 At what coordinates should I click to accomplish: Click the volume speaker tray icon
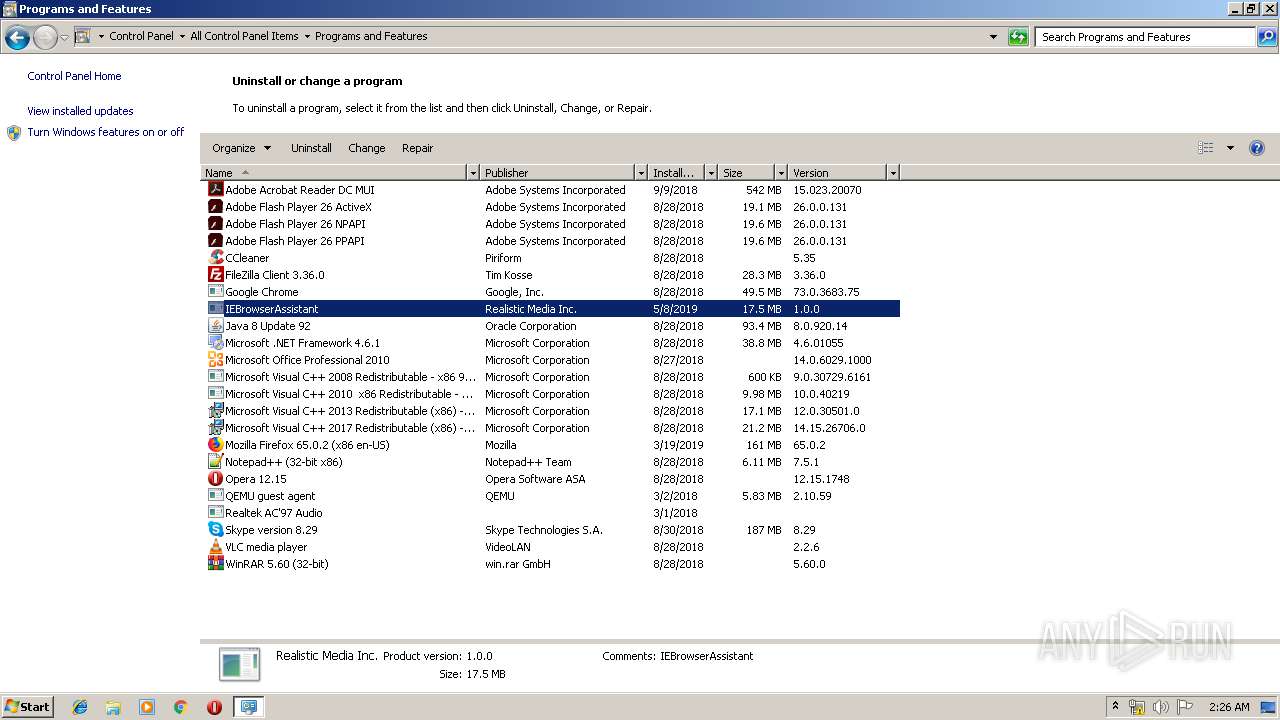point(1161,707)
